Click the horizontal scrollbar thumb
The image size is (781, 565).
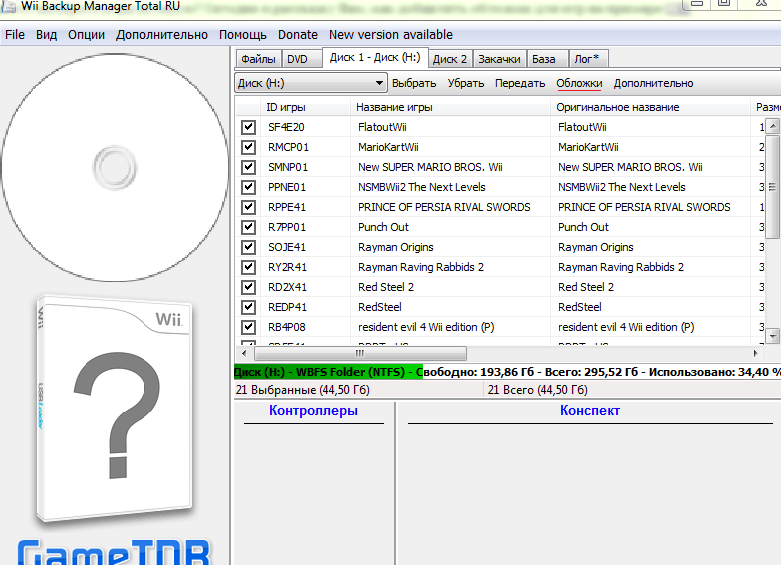click(360, 353)
